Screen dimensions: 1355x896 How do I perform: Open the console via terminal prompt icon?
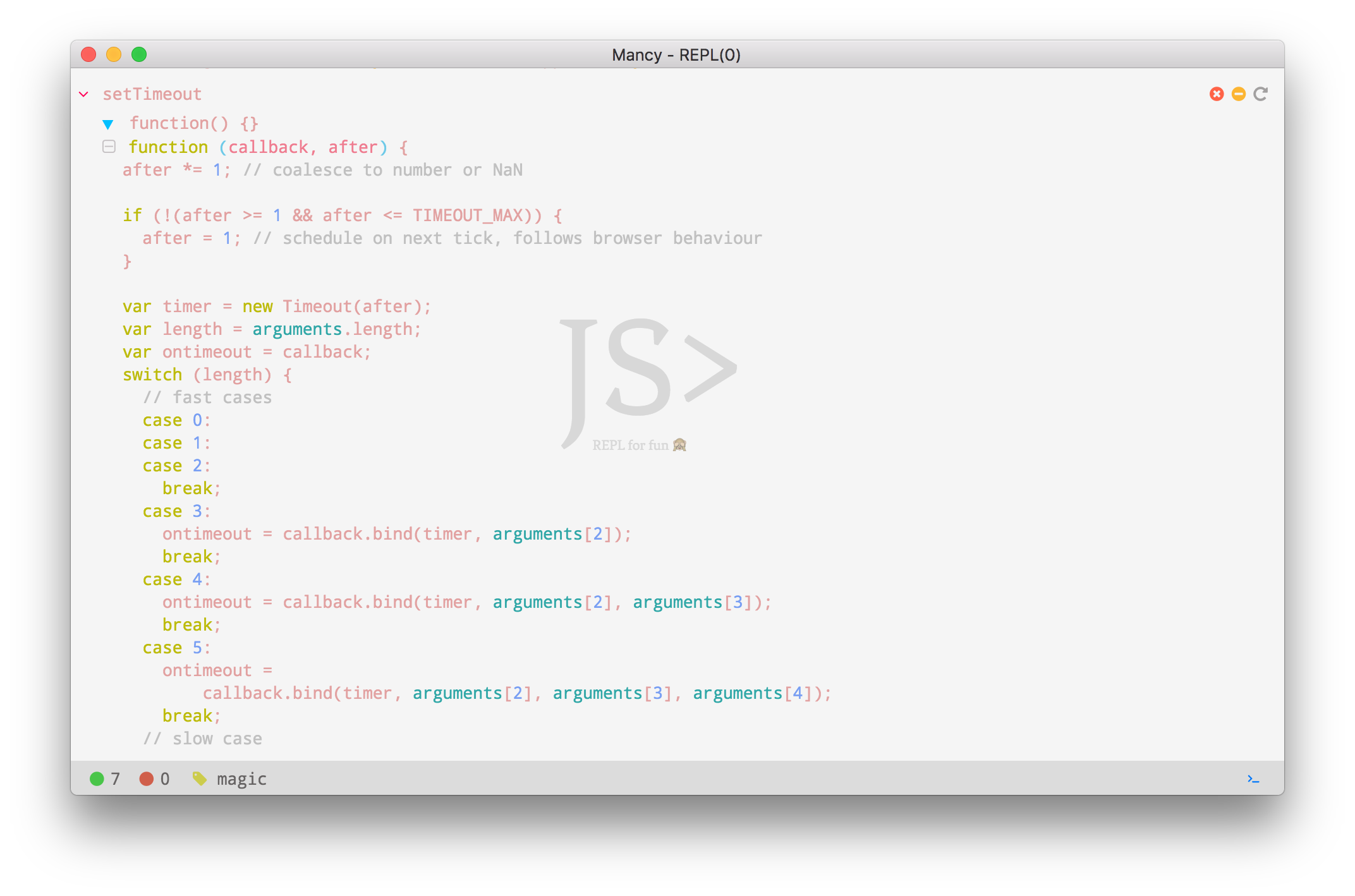click(1253, 778)
